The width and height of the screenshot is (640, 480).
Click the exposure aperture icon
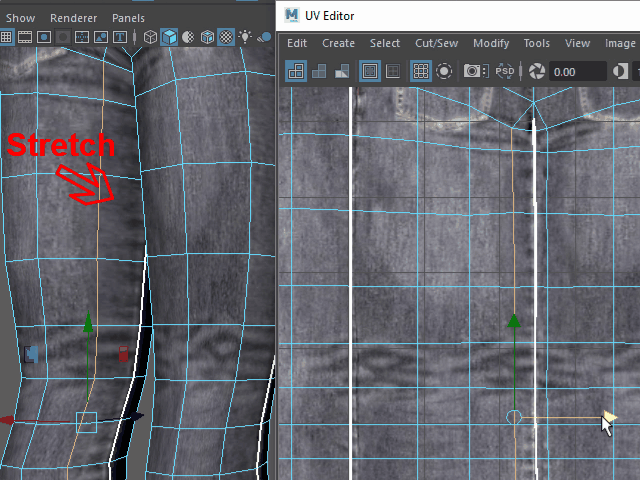[x=537, y=71]
